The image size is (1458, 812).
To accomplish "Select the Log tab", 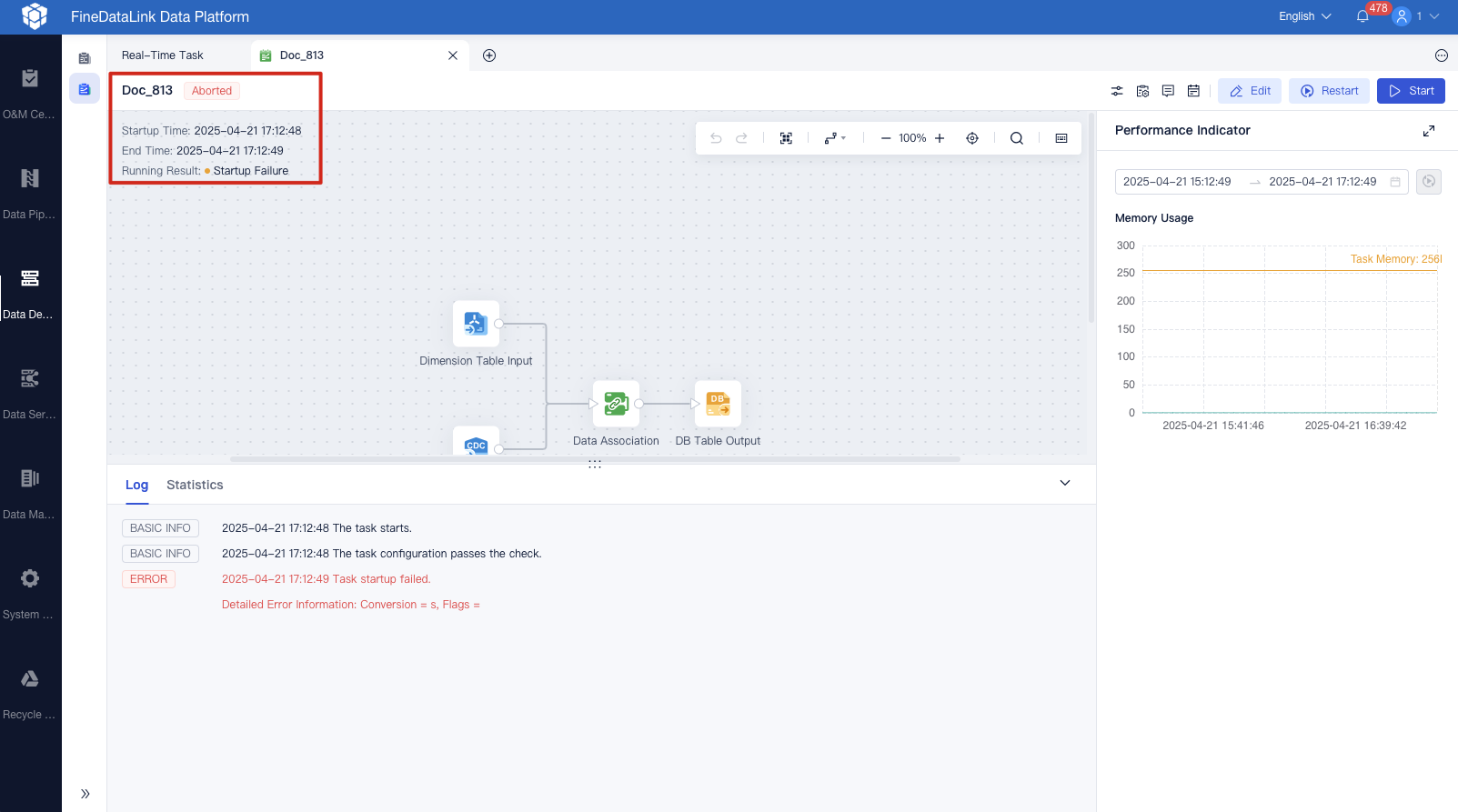I will (x=136, y=486).
